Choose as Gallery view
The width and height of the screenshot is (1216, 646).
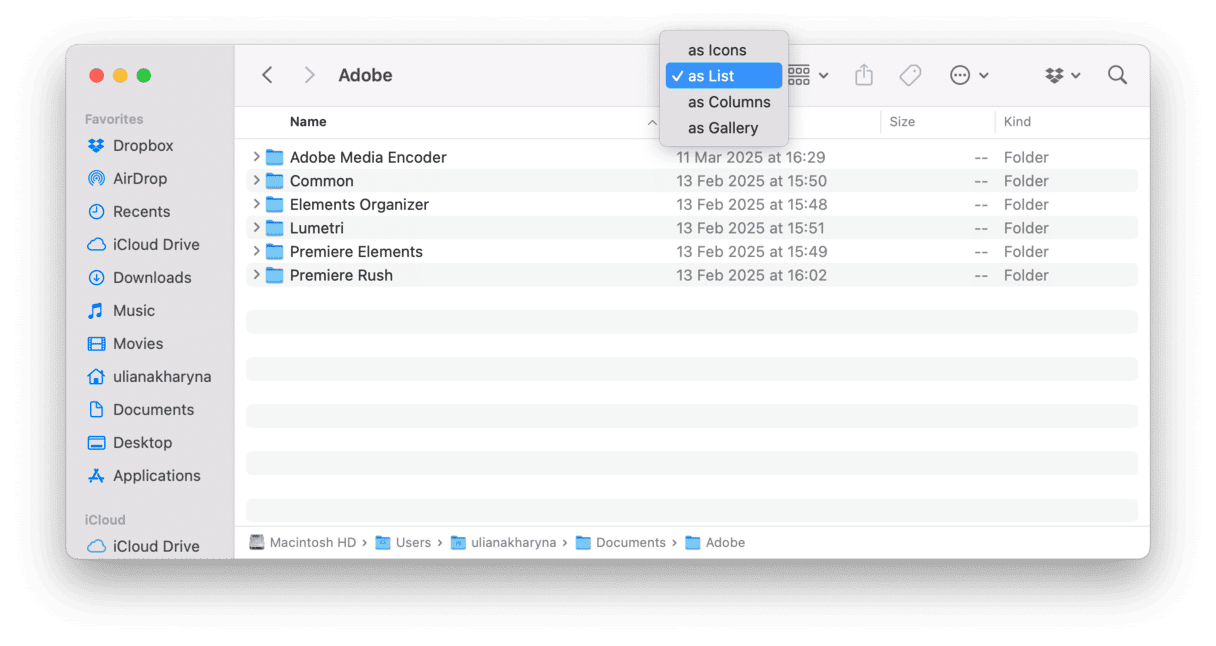724,128
